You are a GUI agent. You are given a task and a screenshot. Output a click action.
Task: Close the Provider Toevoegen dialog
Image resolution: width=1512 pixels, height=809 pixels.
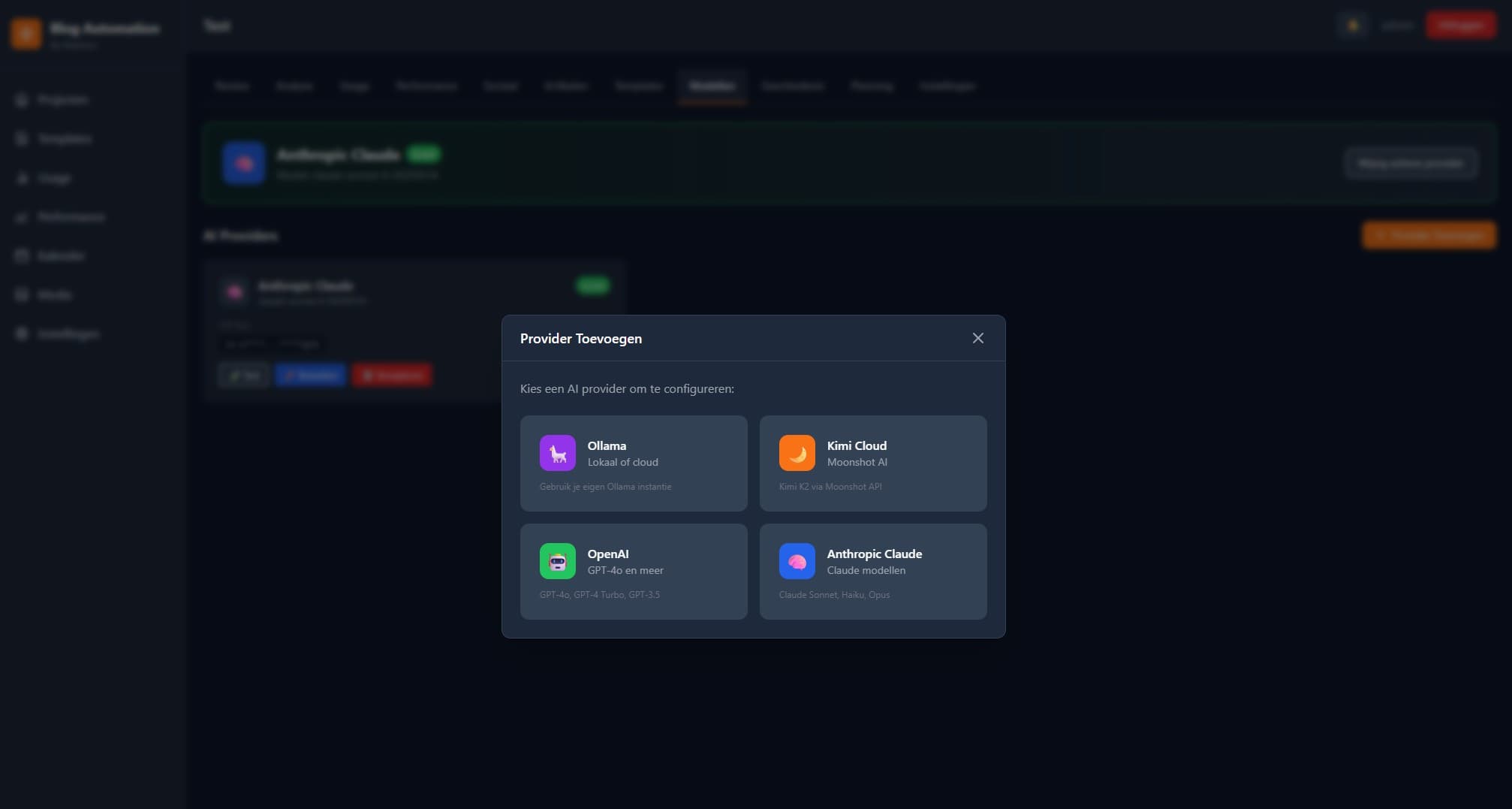click(x=977, y=338)
